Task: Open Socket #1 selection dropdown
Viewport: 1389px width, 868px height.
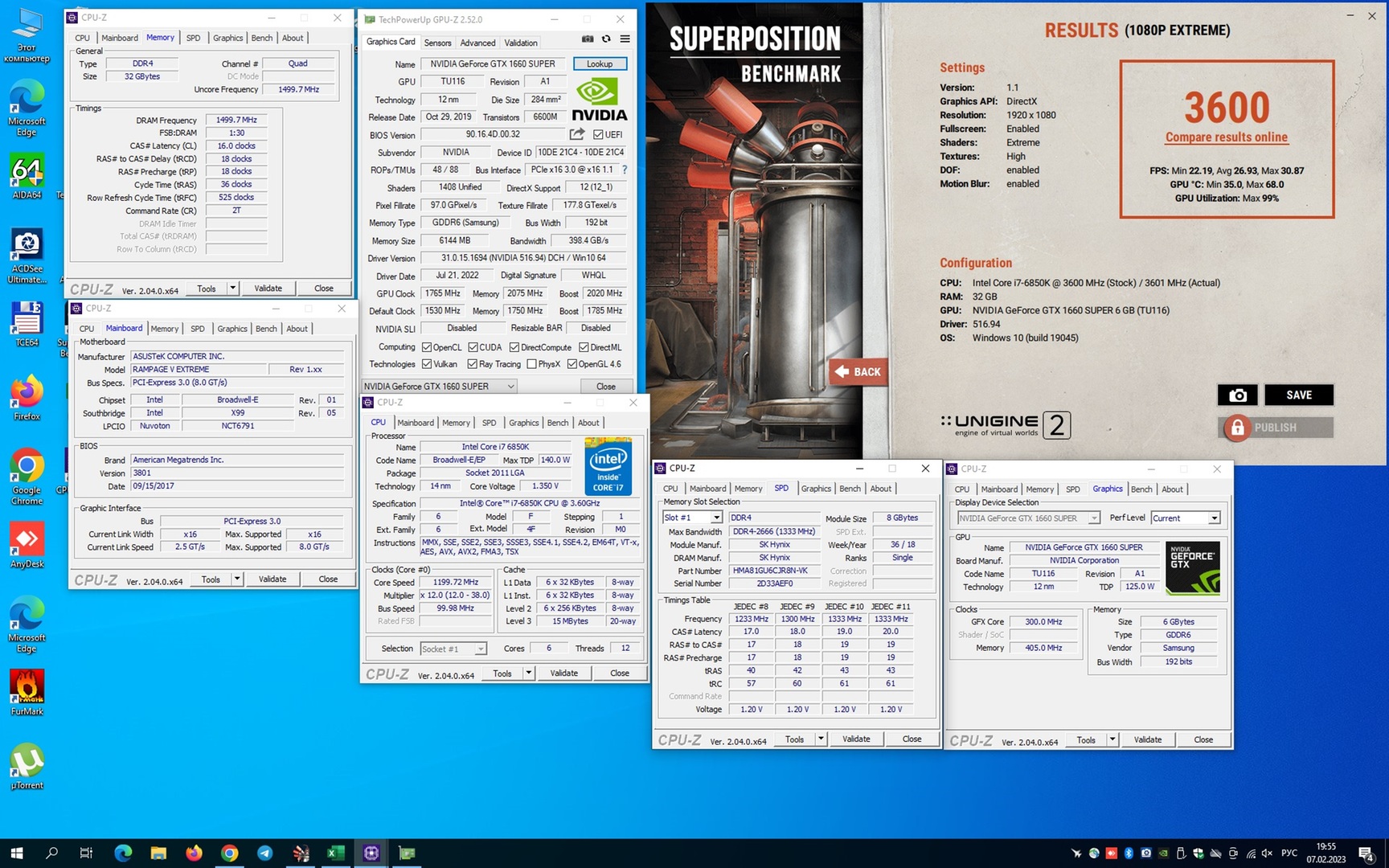Action: point(453,649)
